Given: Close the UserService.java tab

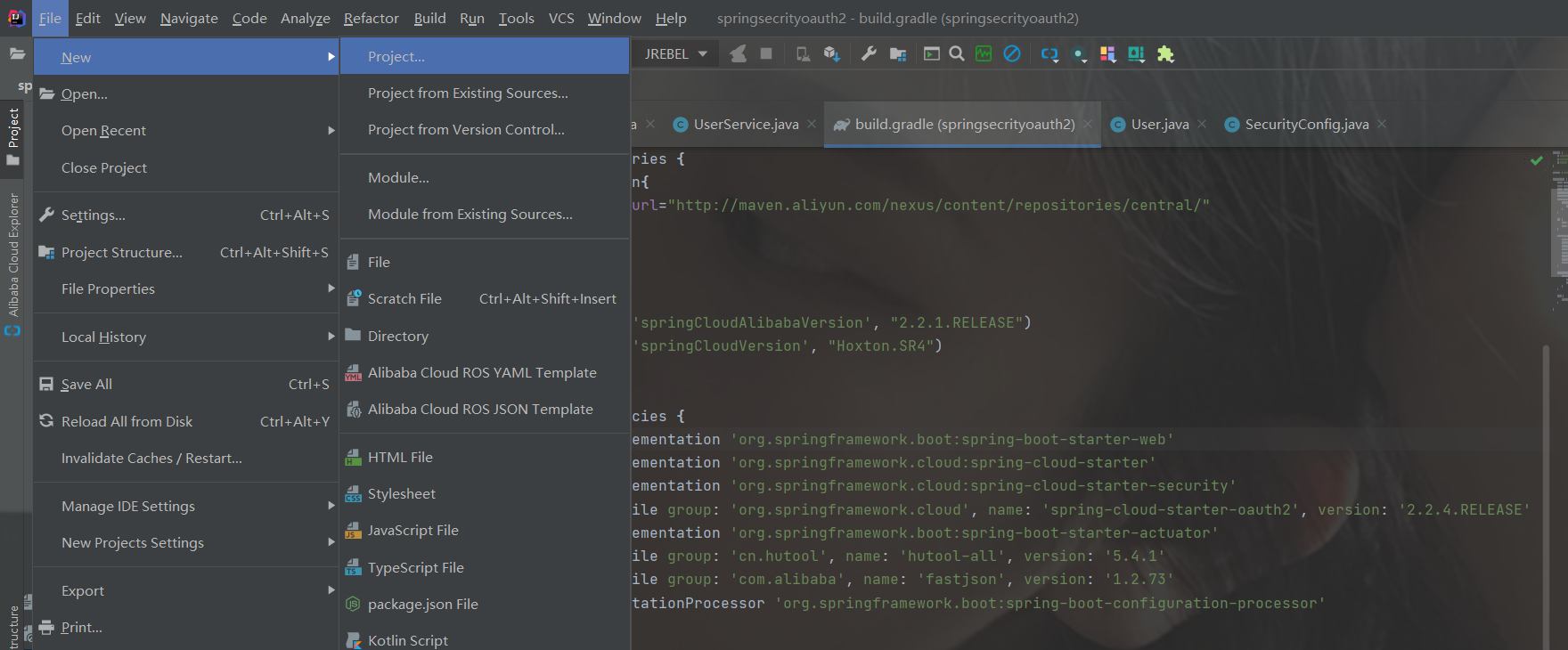Looking at the screenshot, I should [x=812, y=124].
